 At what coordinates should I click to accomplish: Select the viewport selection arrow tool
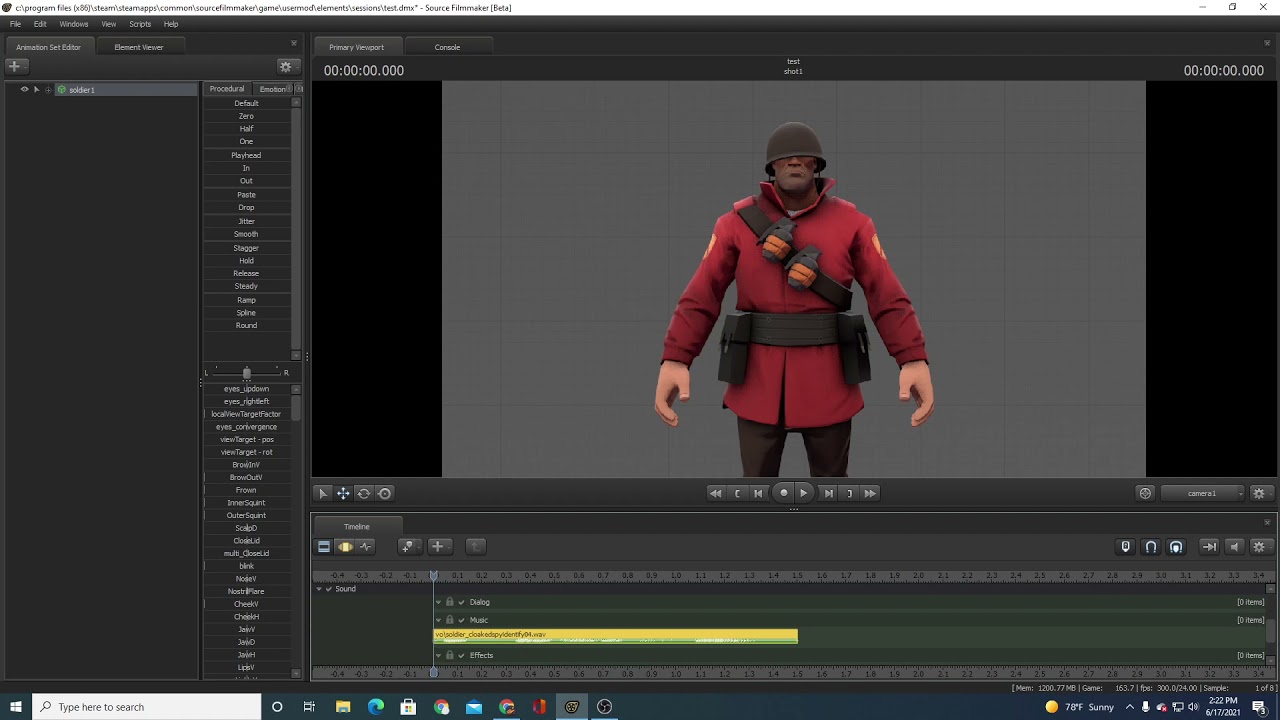click(323, 493)
